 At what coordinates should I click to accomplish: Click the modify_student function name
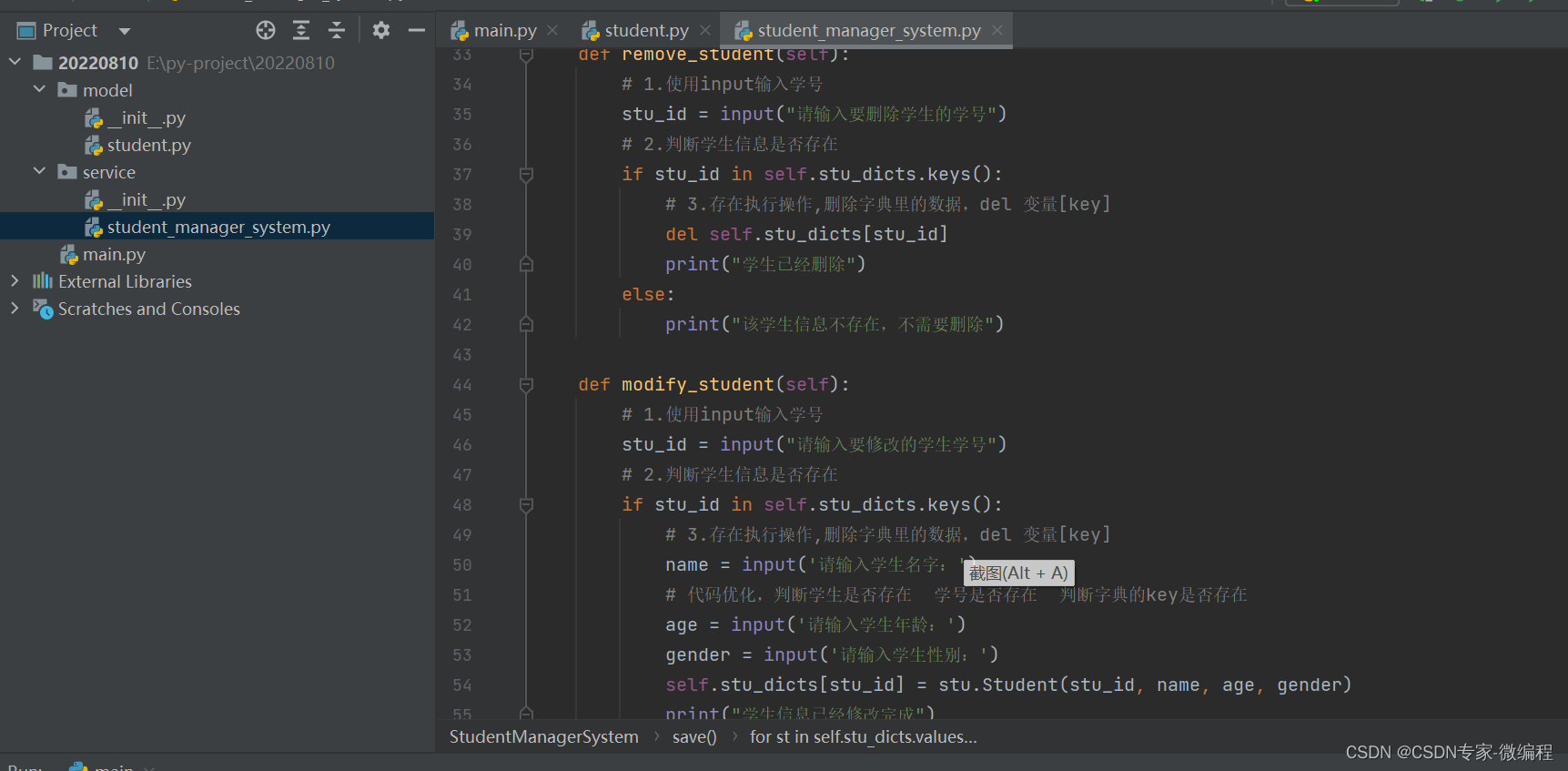pos(697,384)
